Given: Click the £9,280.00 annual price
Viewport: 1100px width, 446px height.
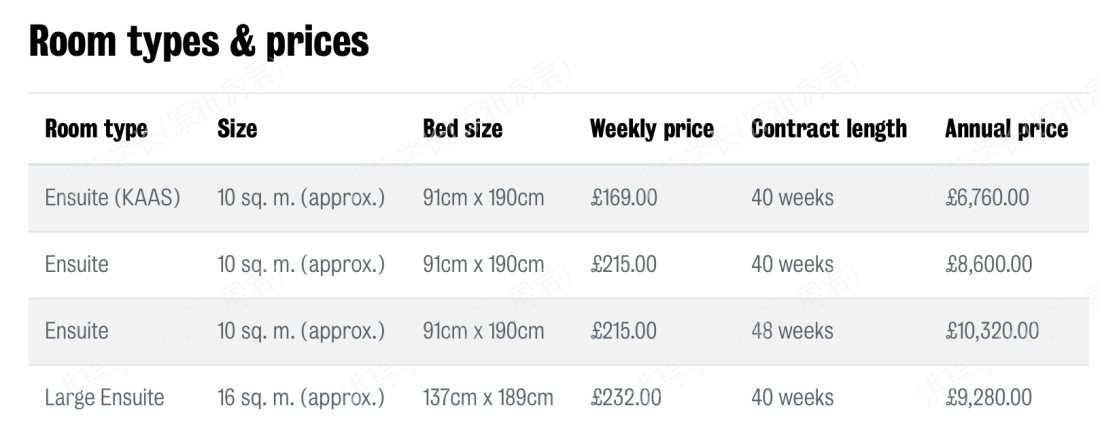Looking at the screenshot, I should (x=988, y=398).
